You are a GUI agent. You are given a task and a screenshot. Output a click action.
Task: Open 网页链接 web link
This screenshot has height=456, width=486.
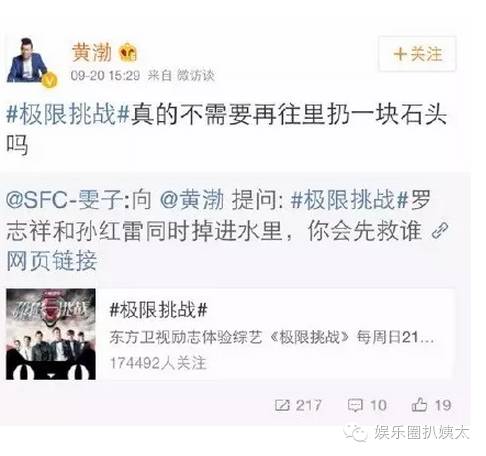click(52, 261)
